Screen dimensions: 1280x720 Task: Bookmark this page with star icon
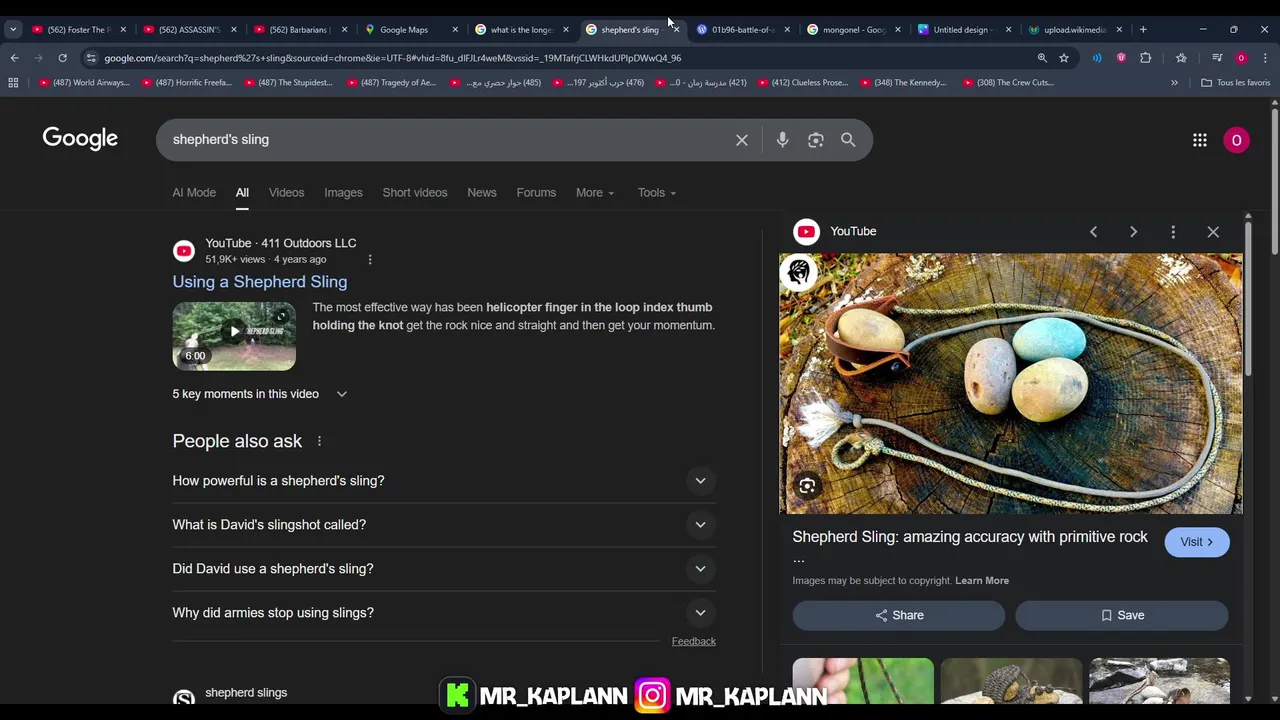pyautogui.click(x=1064, y=58)
